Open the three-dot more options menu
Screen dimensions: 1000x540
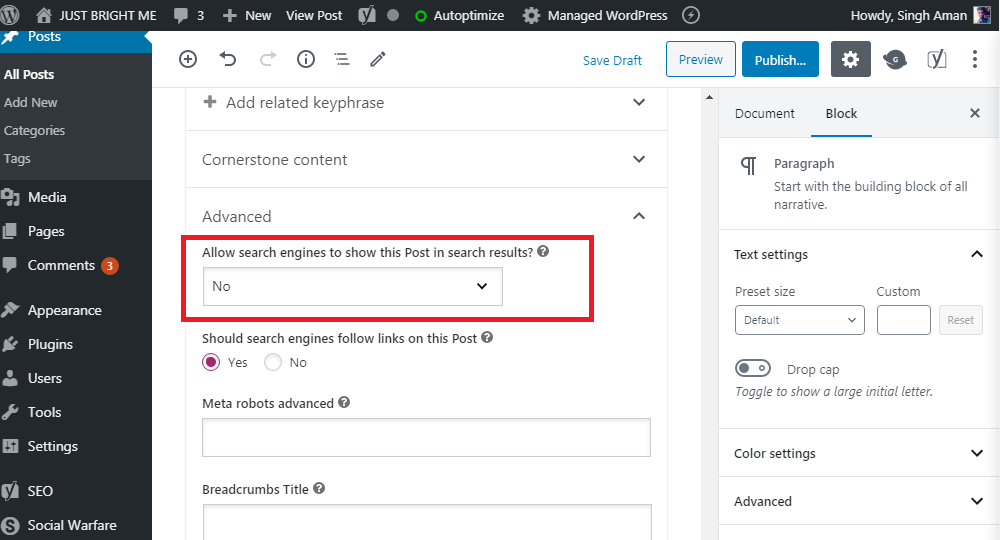[974, 59]
